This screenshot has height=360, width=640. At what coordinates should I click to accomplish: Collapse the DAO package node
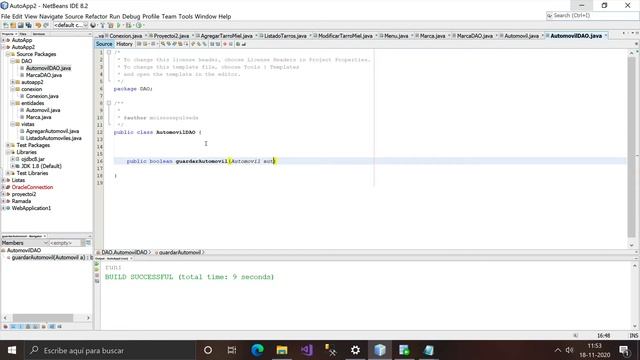(13, 61)
